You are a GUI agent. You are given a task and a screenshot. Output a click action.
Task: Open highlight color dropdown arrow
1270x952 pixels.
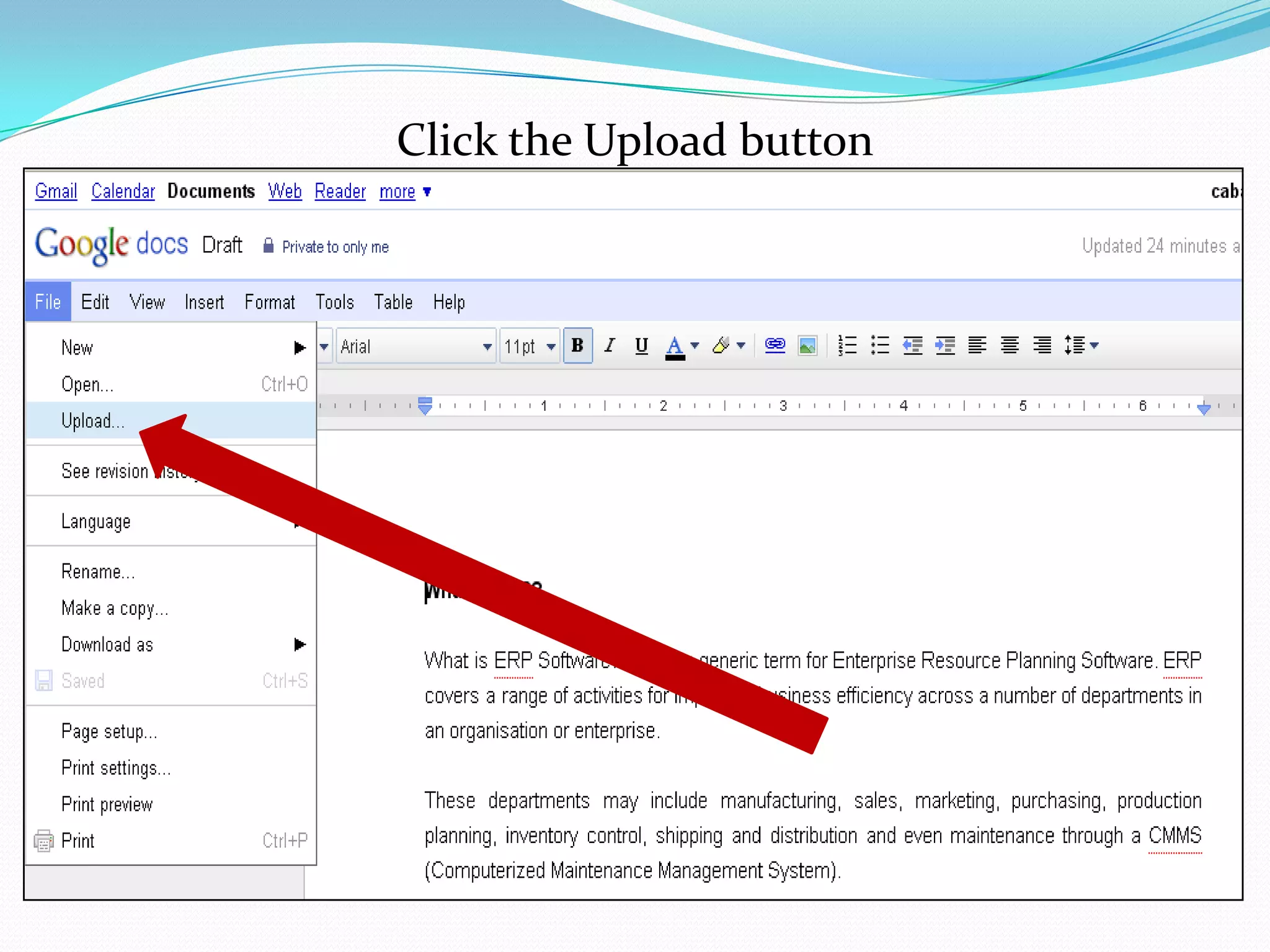[x=741, y=345]
